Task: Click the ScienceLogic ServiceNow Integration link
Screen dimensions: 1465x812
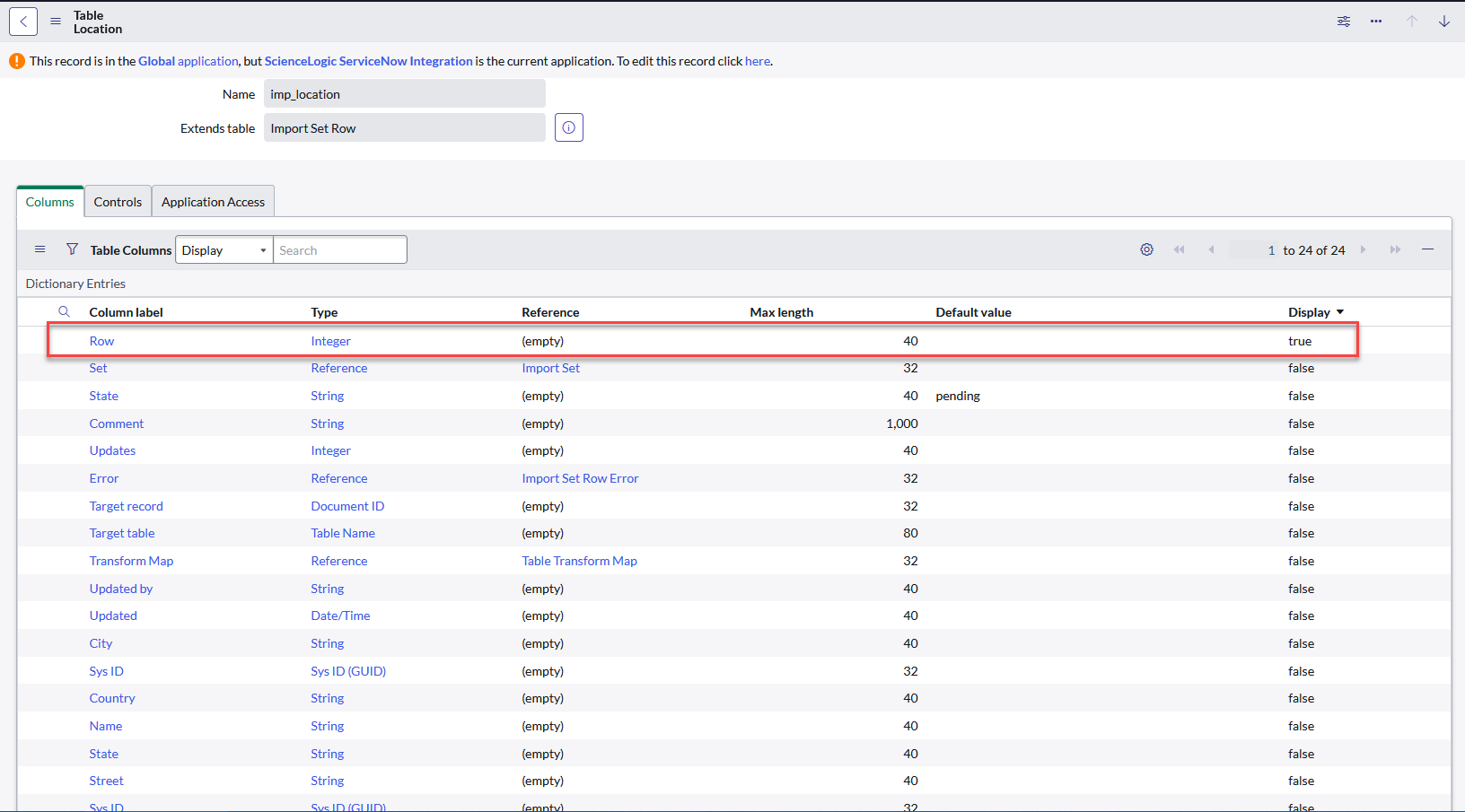Action: tap(368, 61)
